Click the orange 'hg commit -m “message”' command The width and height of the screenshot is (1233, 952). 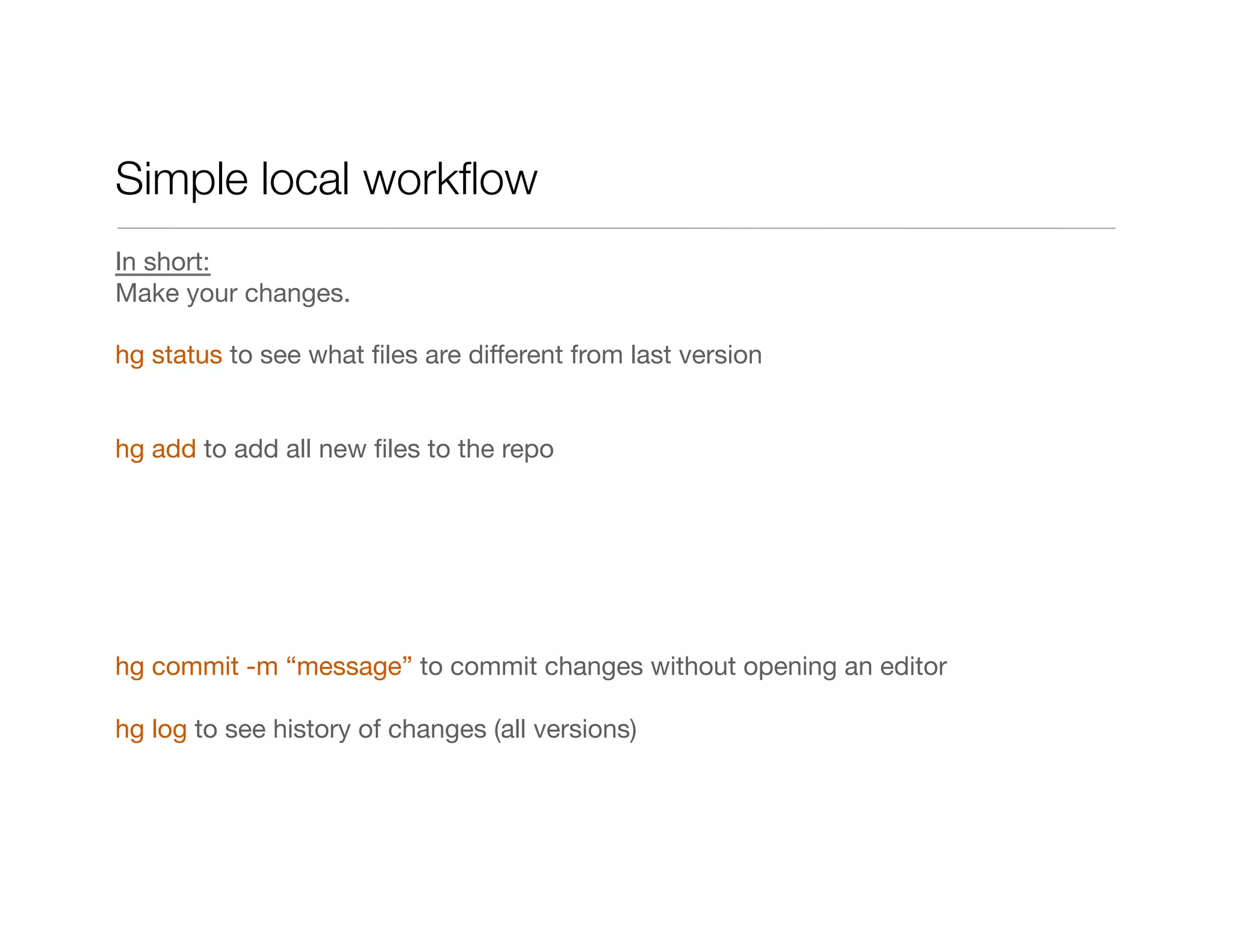click(264, 667)
